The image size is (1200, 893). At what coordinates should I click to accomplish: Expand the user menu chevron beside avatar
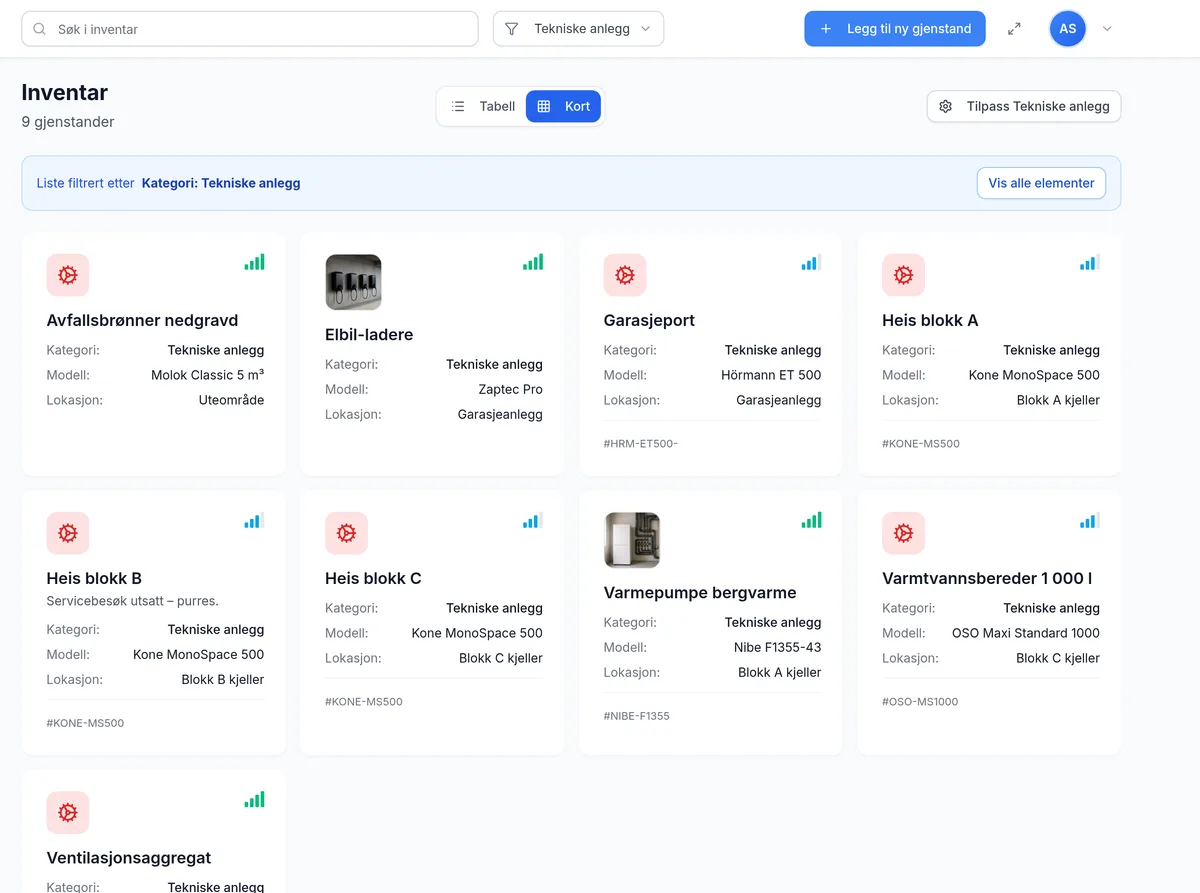[1107, 29]
